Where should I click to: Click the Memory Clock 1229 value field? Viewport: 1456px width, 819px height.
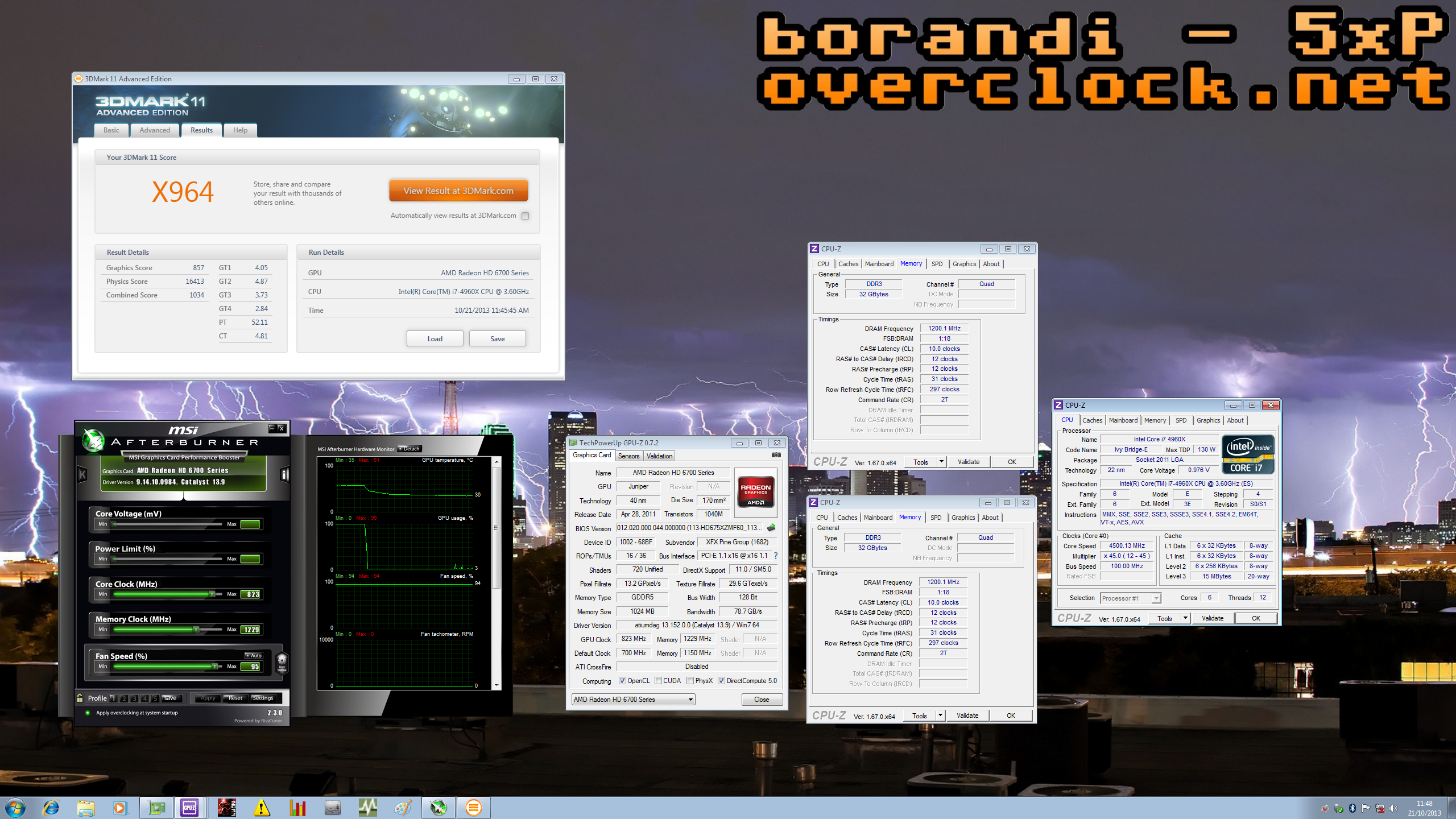click(251, 630)
